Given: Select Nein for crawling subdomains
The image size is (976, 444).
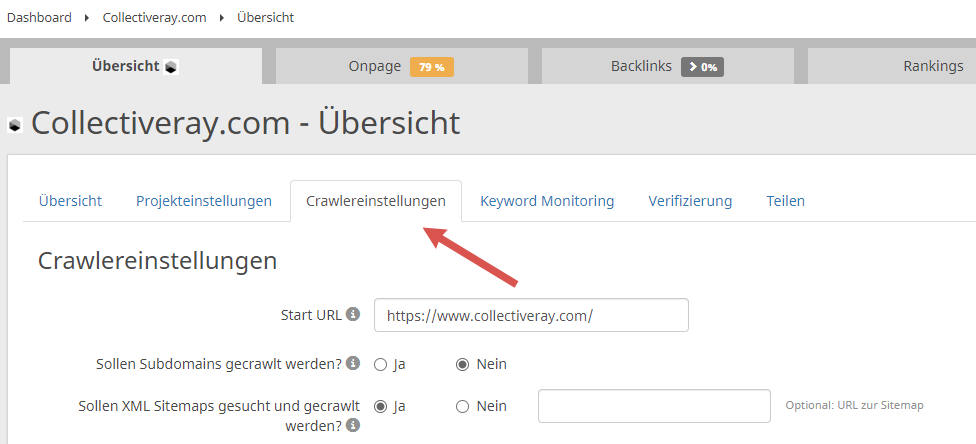Looking at the screenshot, I should pyautogui.click(x=462, y=365).
